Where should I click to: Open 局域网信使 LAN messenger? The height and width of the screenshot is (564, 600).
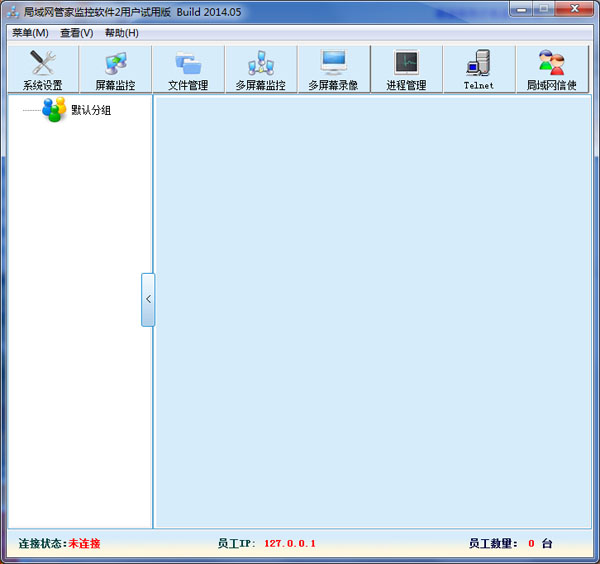(552, 70)
